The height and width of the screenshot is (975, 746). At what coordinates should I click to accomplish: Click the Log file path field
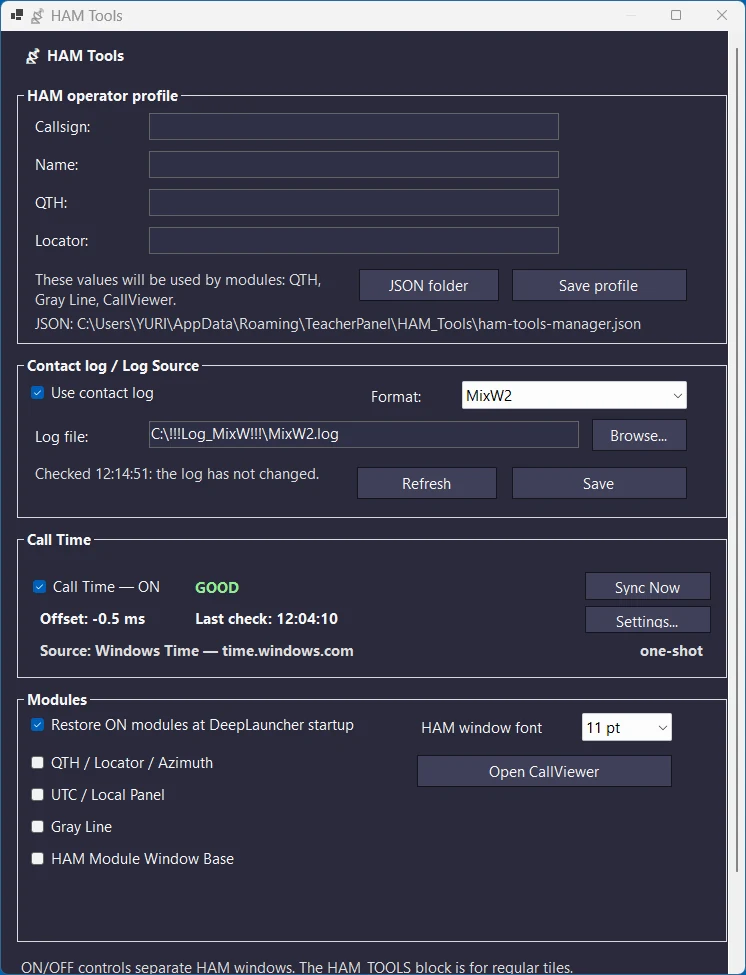(x=364, y=434)
